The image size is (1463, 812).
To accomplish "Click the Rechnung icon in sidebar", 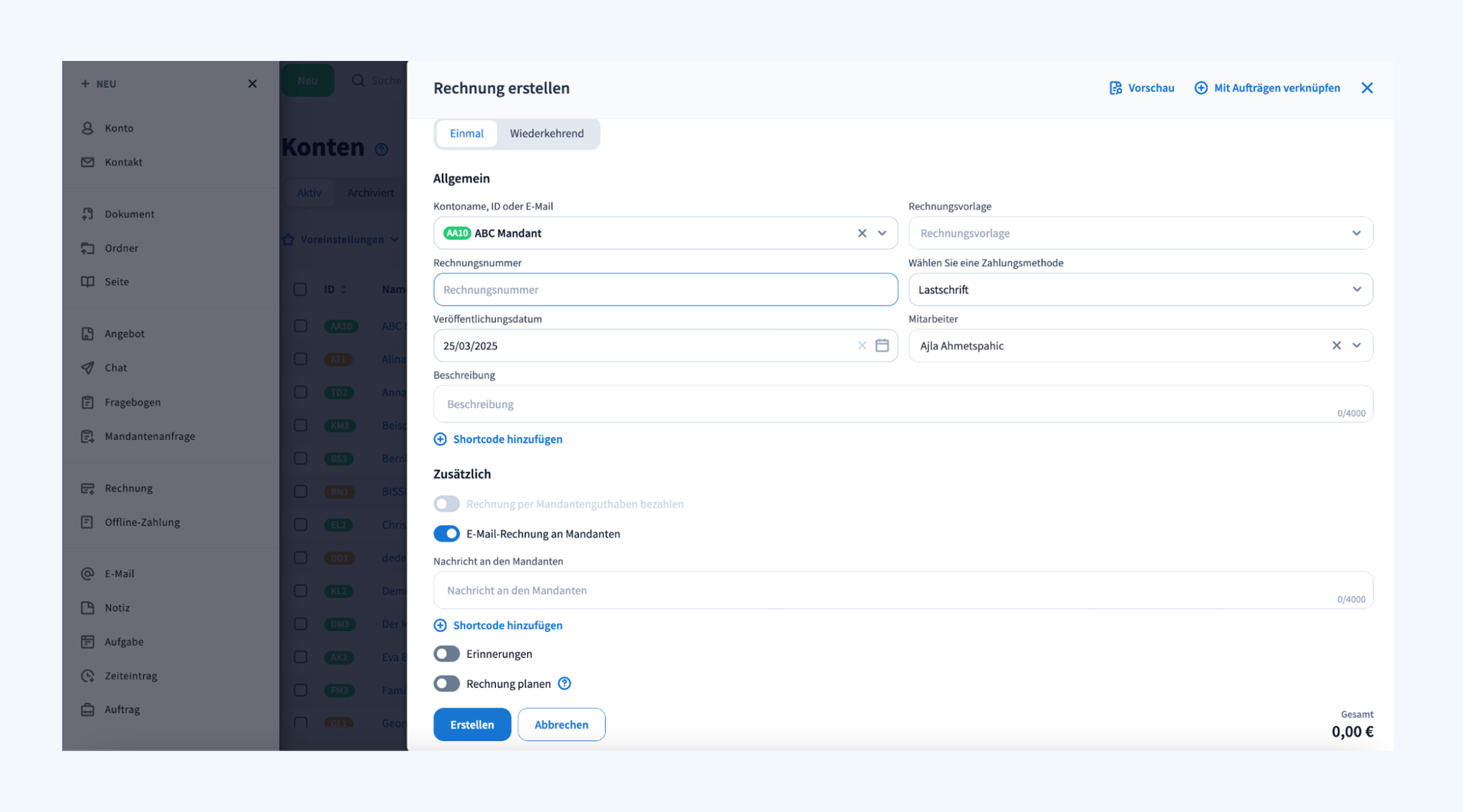I will (88, 488).
